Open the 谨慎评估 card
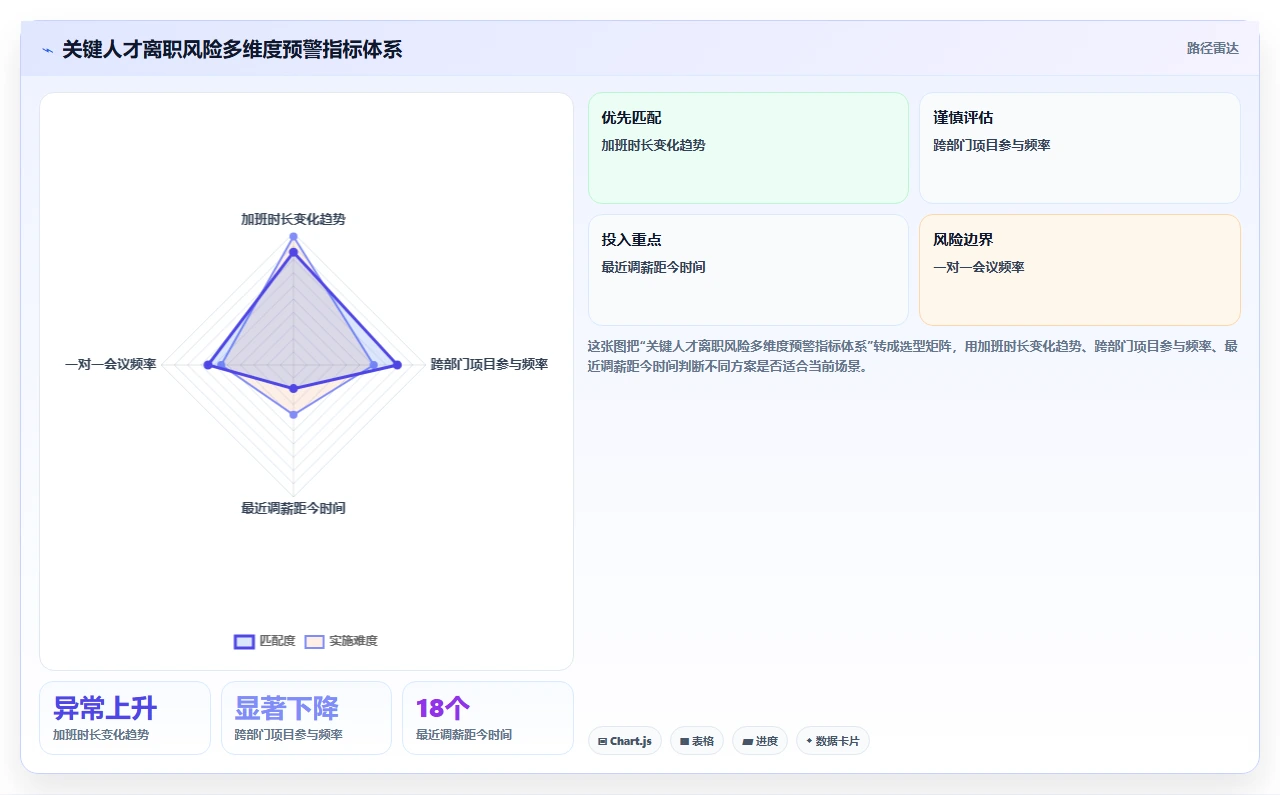The image size is (1280, 795). point(1080,148)
